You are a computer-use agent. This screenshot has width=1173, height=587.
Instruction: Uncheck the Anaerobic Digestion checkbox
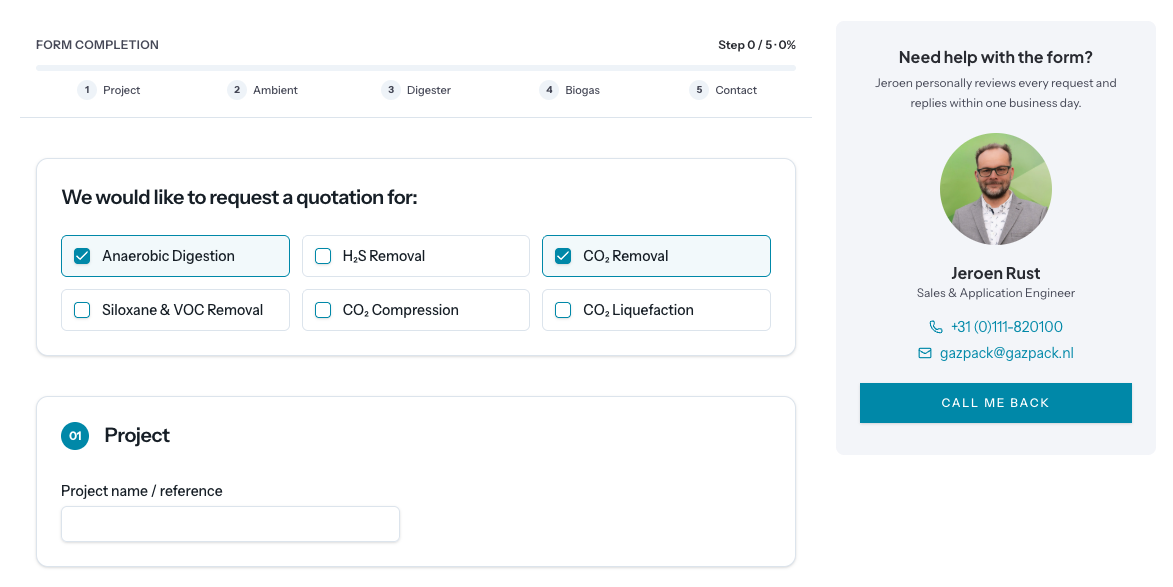click(x=82, y=256)
